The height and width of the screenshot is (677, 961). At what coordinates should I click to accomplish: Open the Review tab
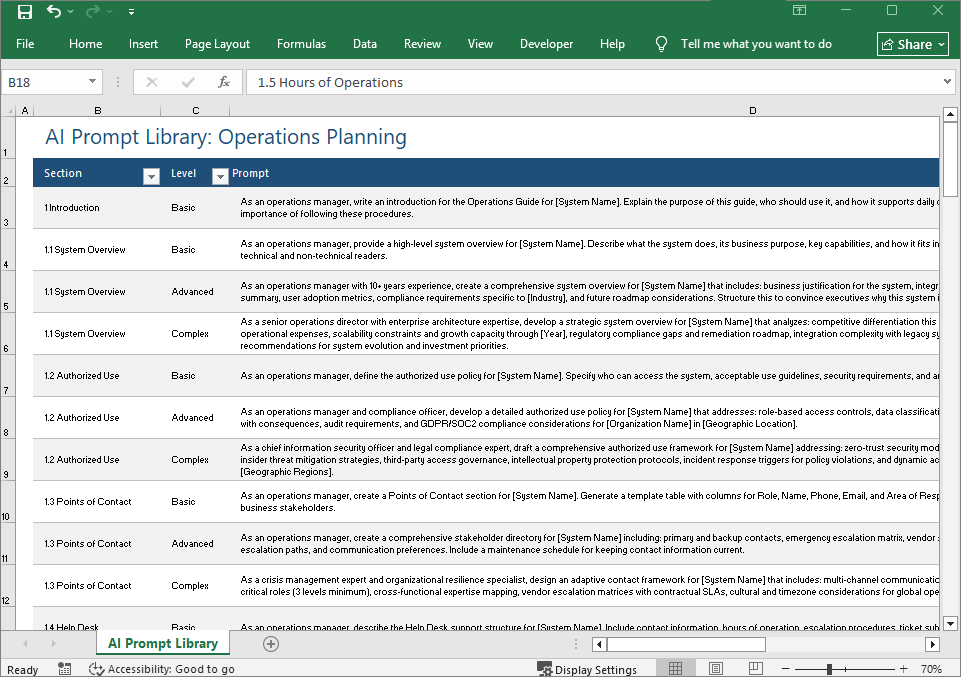422,44
